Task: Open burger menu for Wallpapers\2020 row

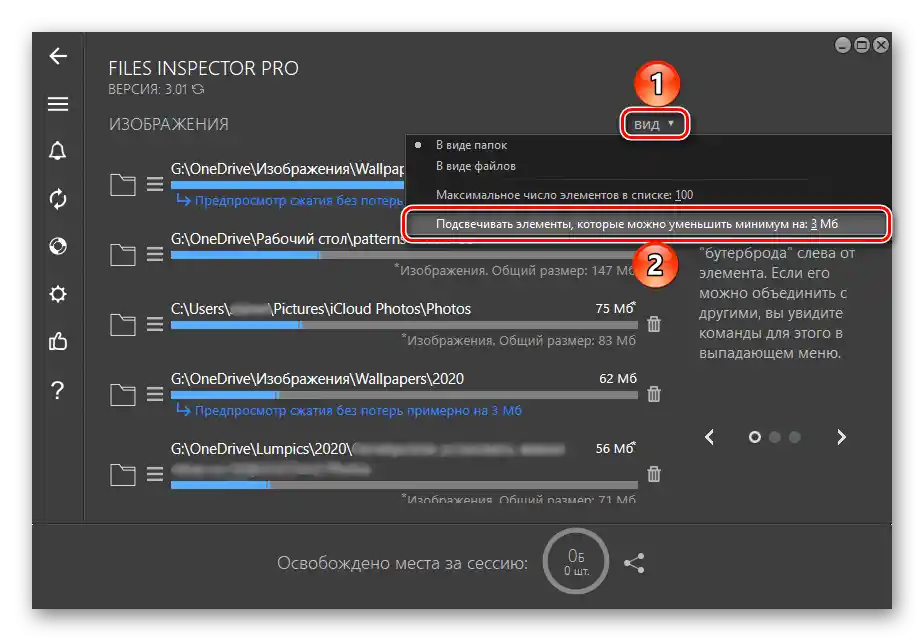Action: (155, 394)
